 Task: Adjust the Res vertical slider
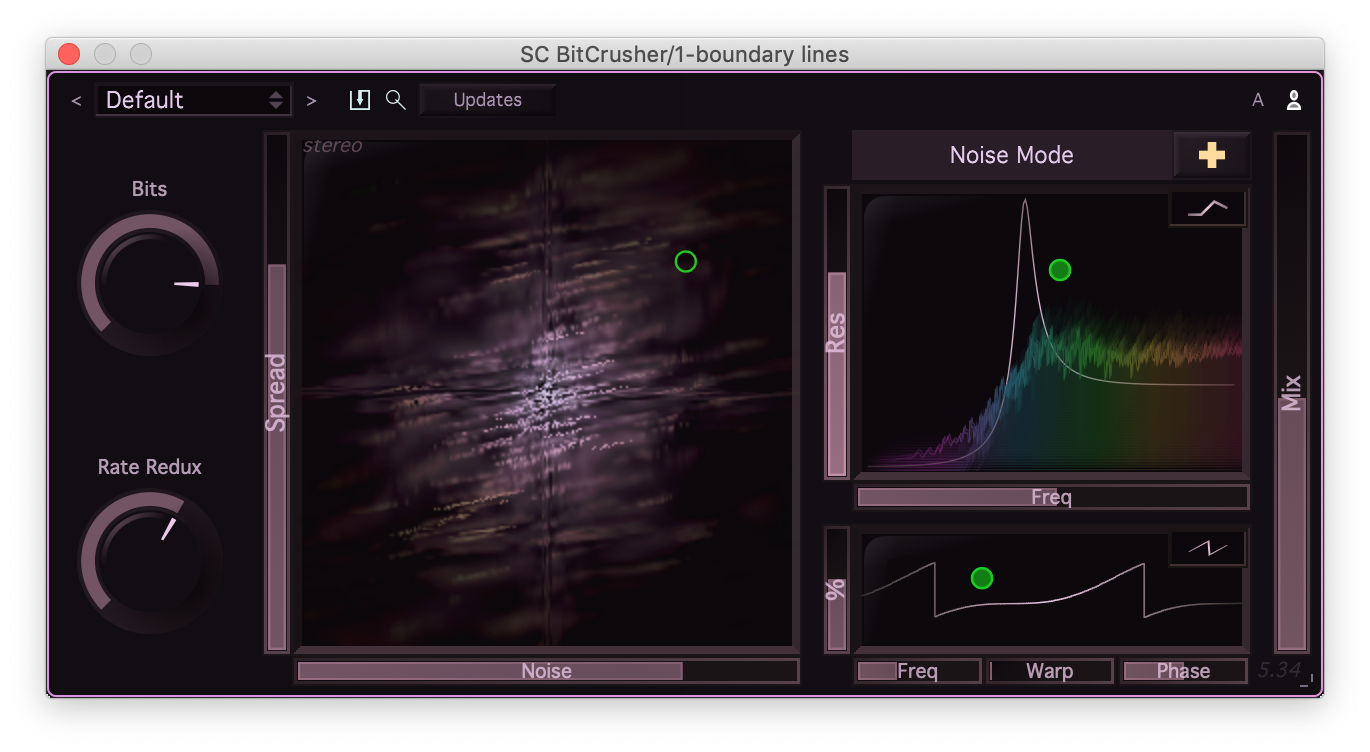836,333
